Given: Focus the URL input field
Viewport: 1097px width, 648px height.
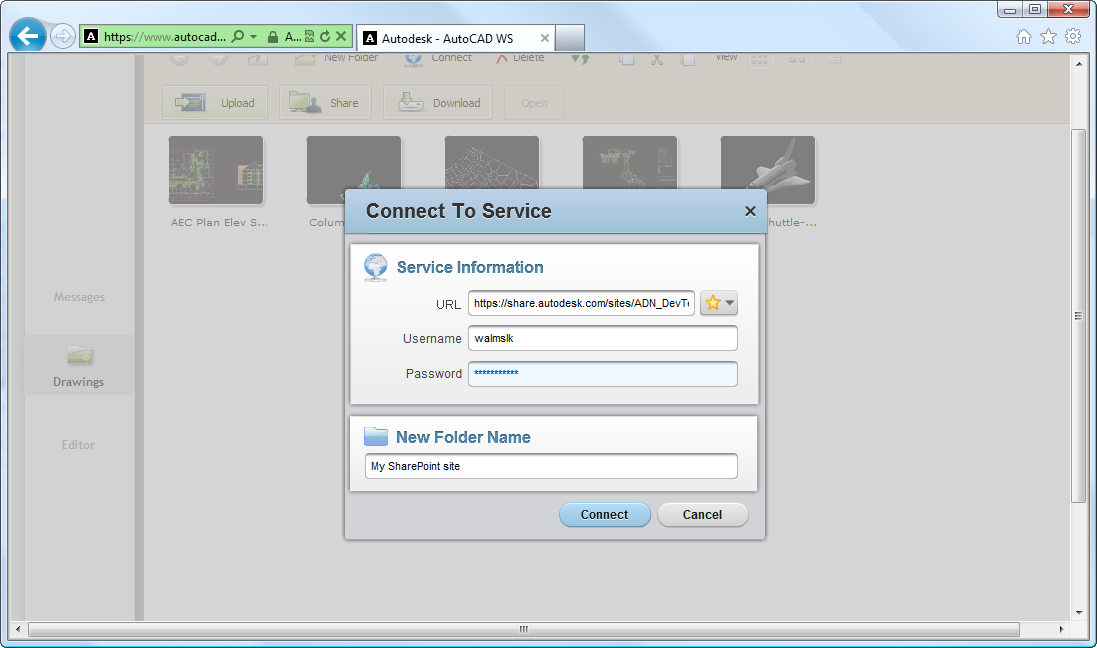Looking at the screenshot, I should (581, 303).
